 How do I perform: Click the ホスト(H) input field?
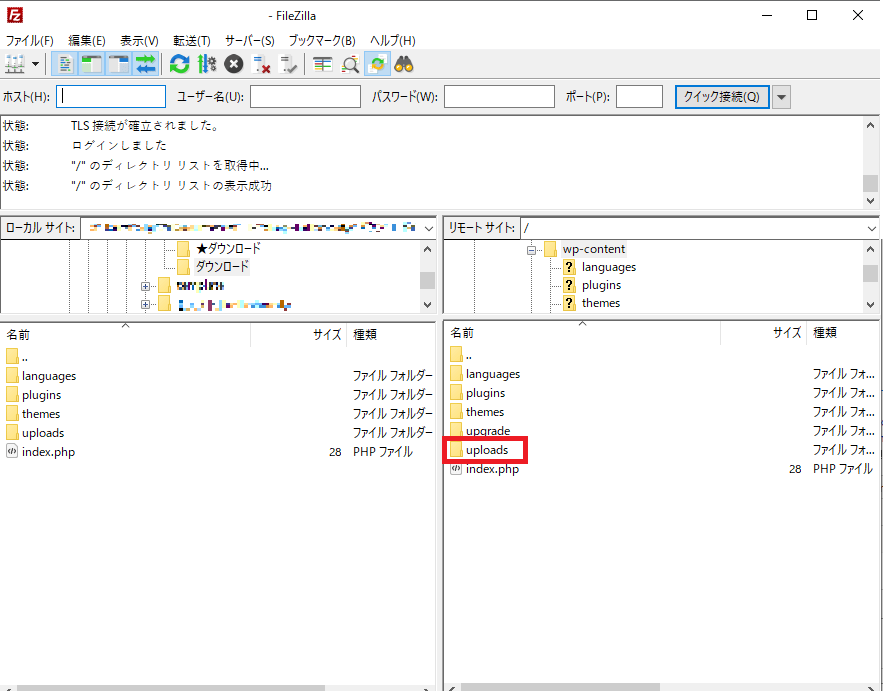111,97
